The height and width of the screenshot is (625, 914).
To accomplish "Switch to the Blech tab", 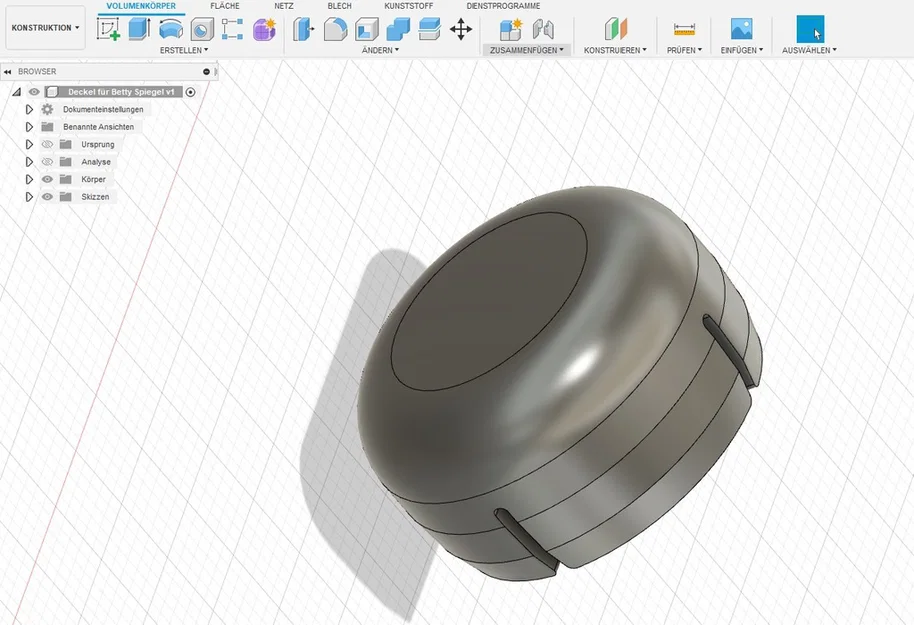I will click(x=339, y=6).
